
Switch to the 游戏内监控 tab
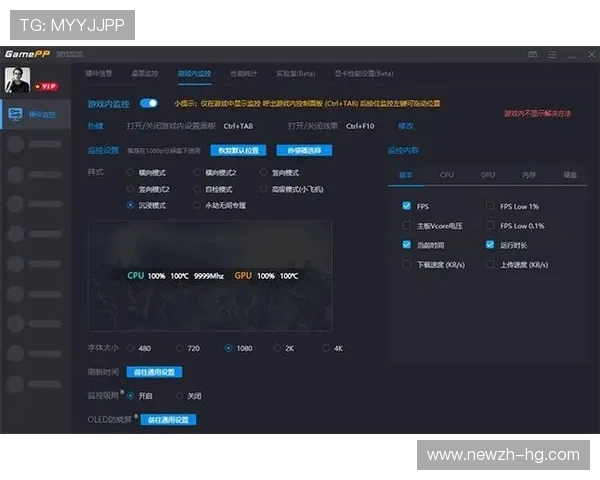[194, 73]
